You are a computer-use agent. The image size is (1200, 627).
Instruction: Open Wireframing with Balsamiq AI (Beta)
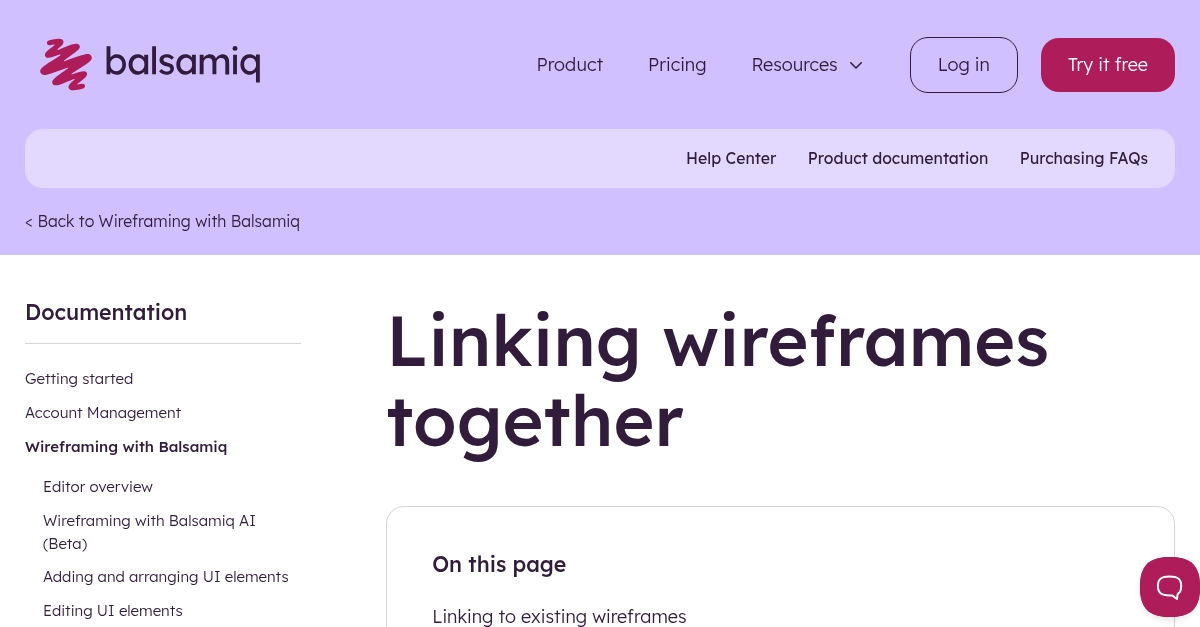[x=149, y=531]
